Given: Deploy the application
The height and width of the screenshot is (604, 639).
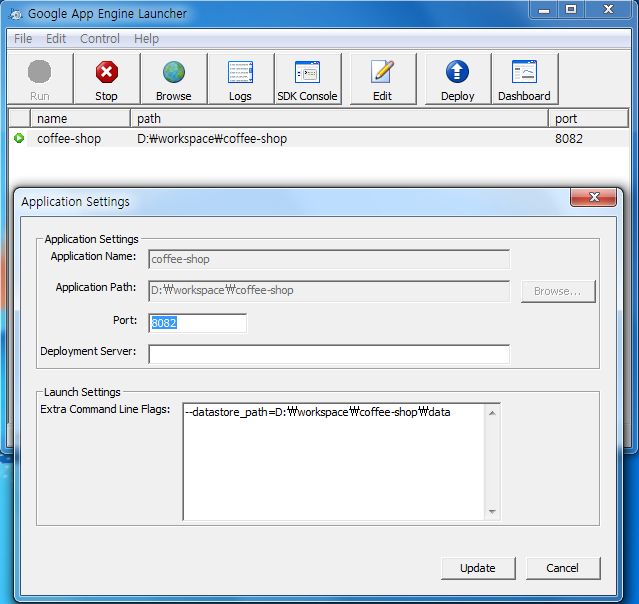Looking at the screenshot, I should click(457, 79).
